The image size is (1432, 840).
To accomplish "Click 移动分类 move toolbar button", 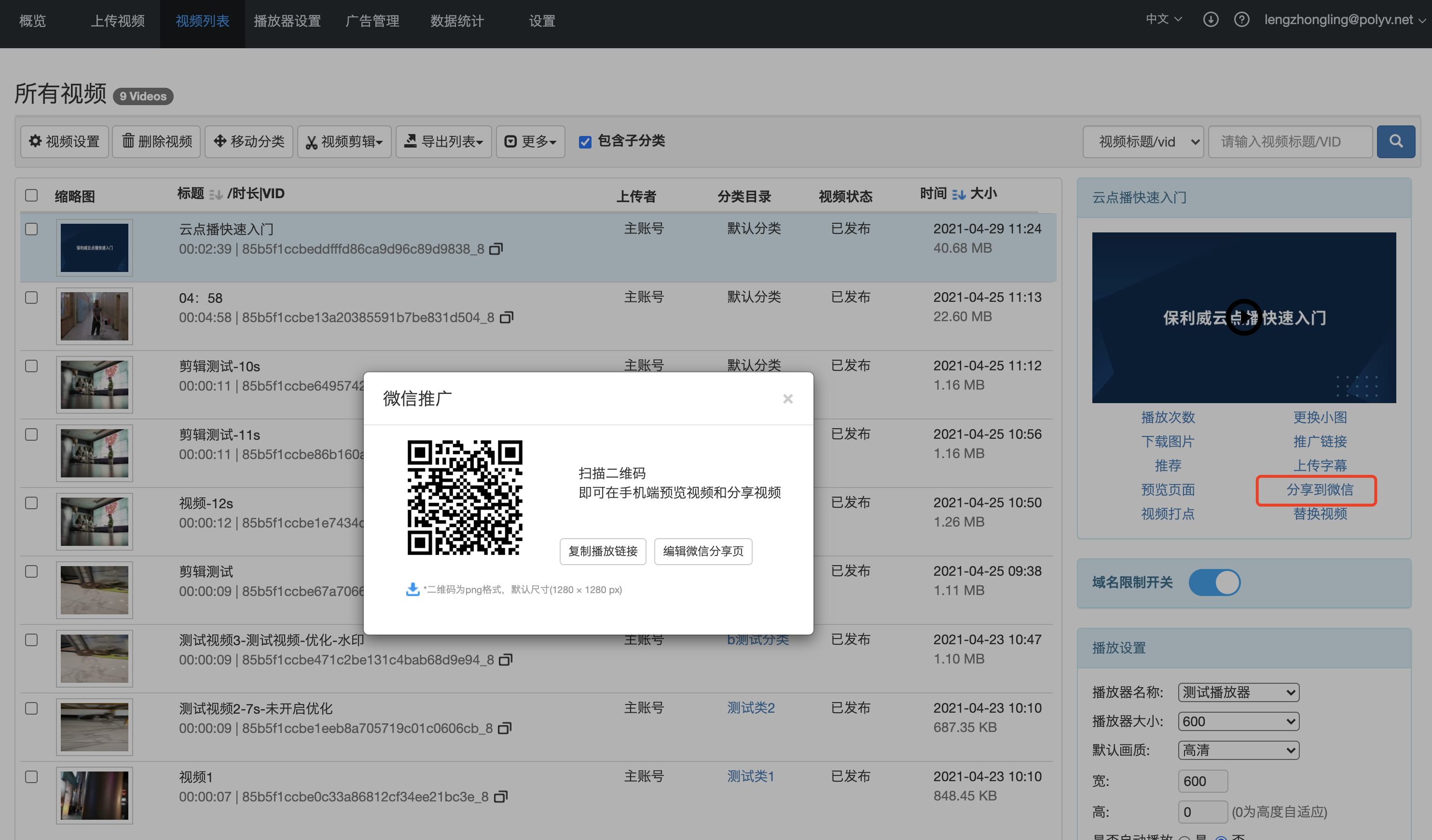I will (249, 141).
